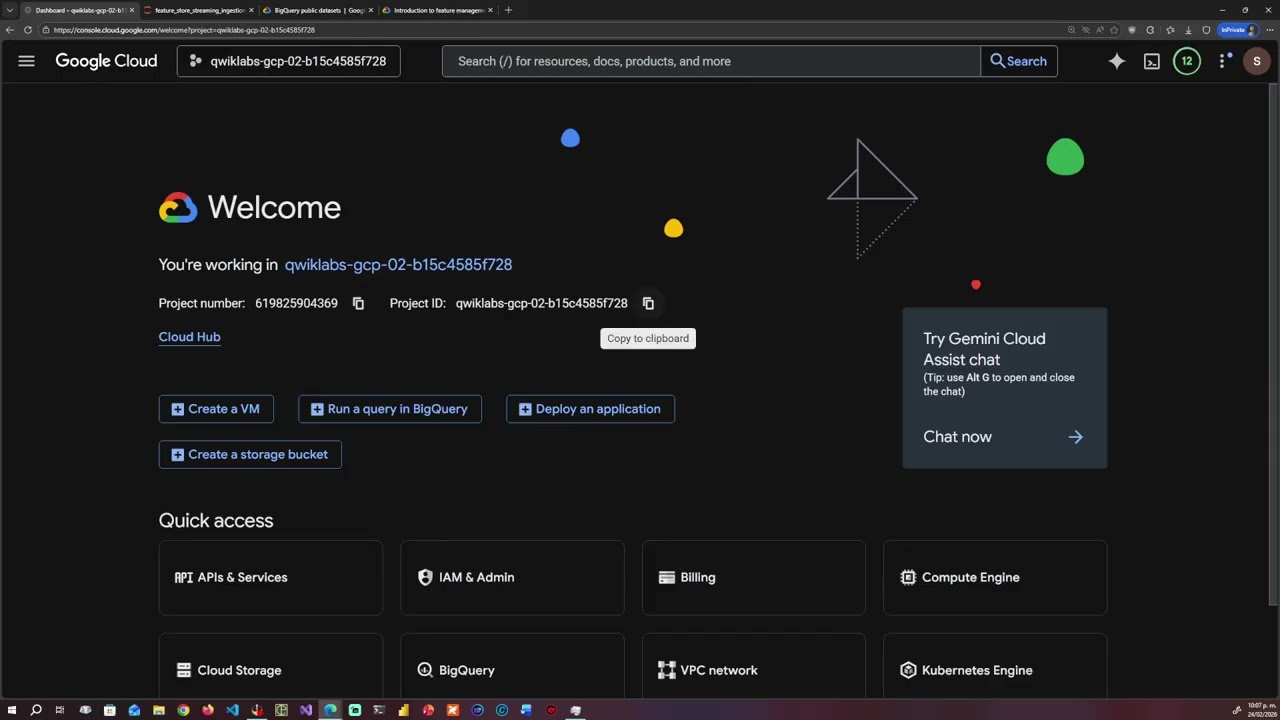Open the zoom magnifier icon in address bar
The width and height of the screenshot is (1280, 720).
click(1071, 30)
